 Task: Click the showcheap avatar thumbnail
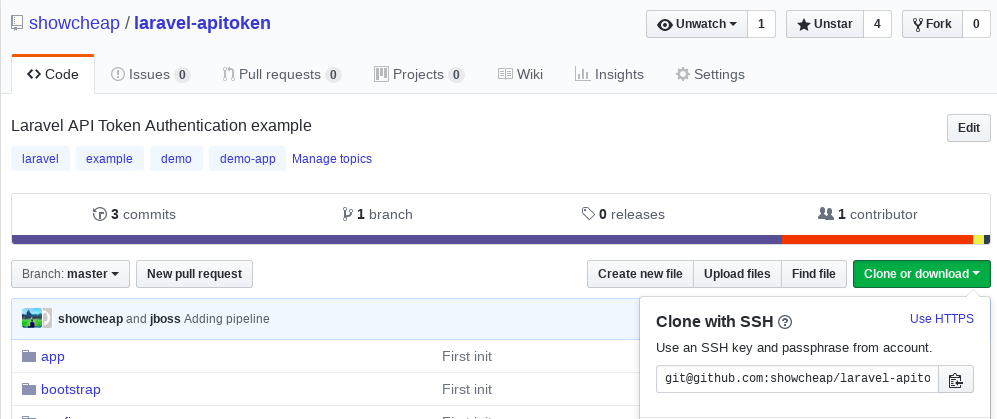click(x=37, y=318)
